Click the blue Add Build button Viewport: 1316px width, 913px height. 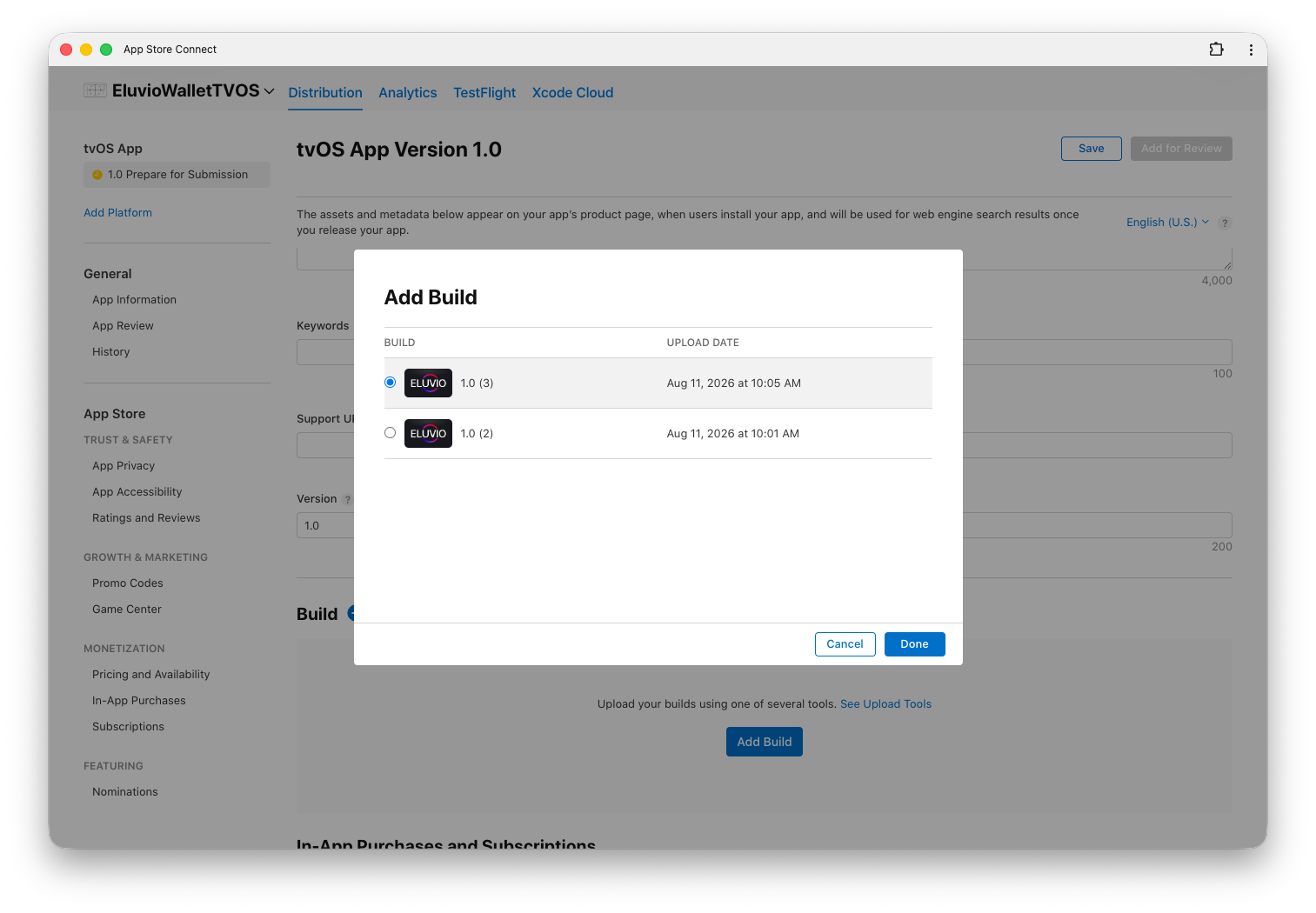pyautogui.click(x=765, y=742)
